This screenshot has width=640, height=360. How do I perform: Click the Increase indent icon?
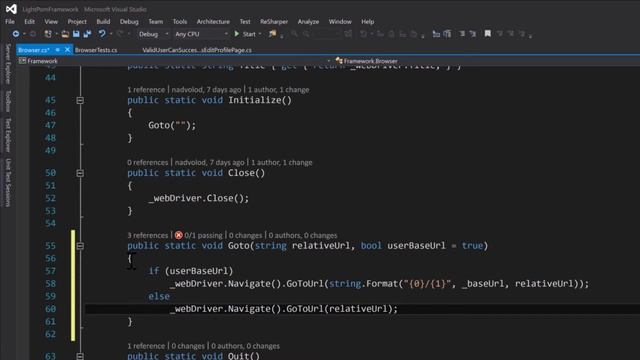(473, 34)
